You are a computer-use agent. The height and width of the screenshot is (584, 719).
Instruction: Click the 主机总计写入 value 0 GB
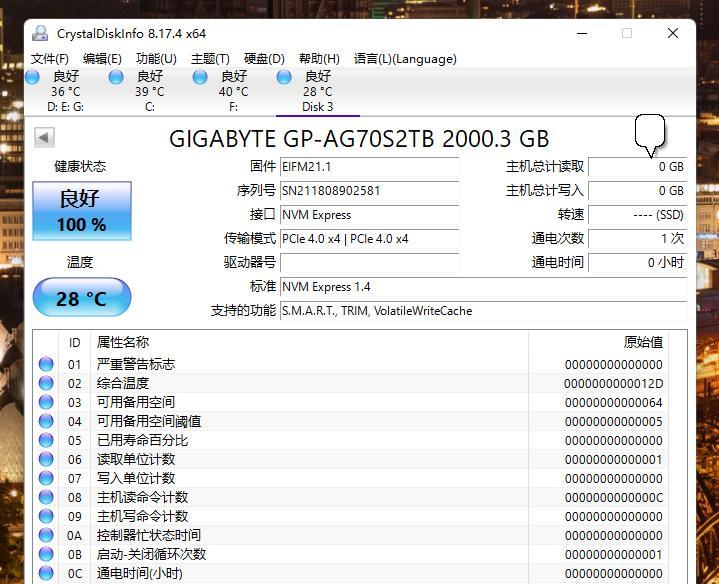(637, 191)
